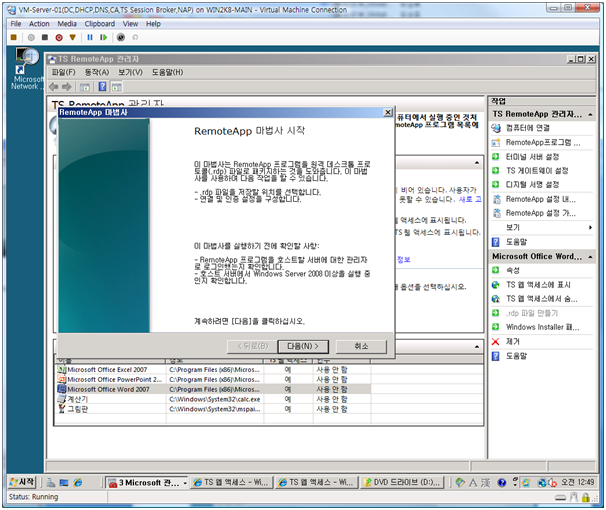The width and height of the screenshot is (606, 510).
Task: Collapse the overview panel behind the wizard
Action: [477, 163]
